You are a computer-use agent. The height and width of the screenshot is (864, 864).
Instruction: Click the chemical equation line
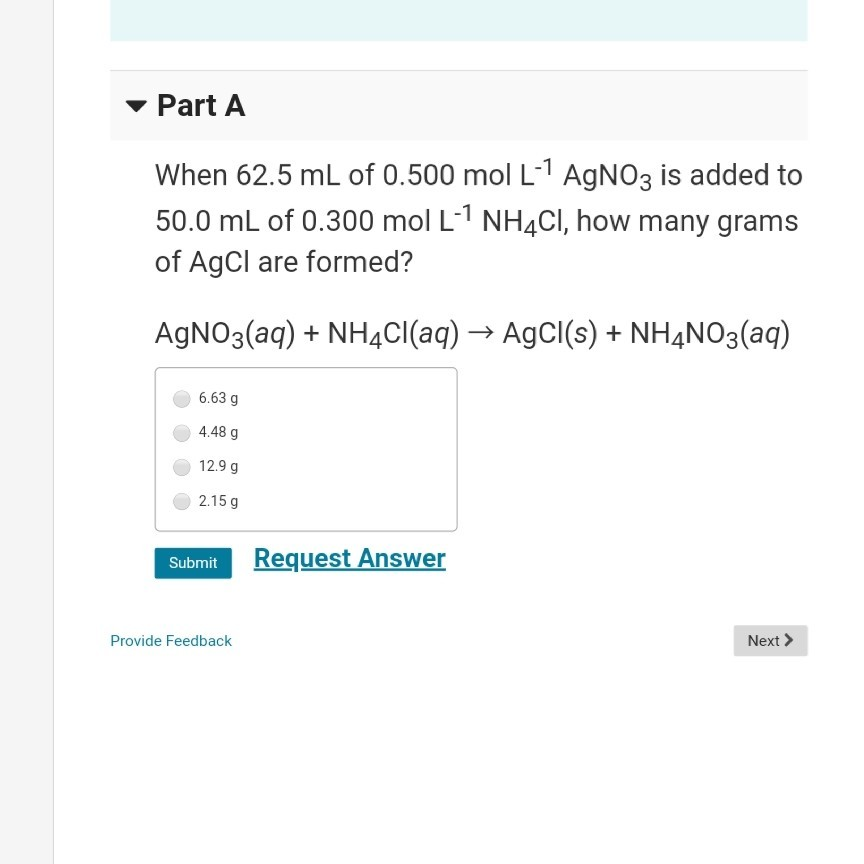471,332
